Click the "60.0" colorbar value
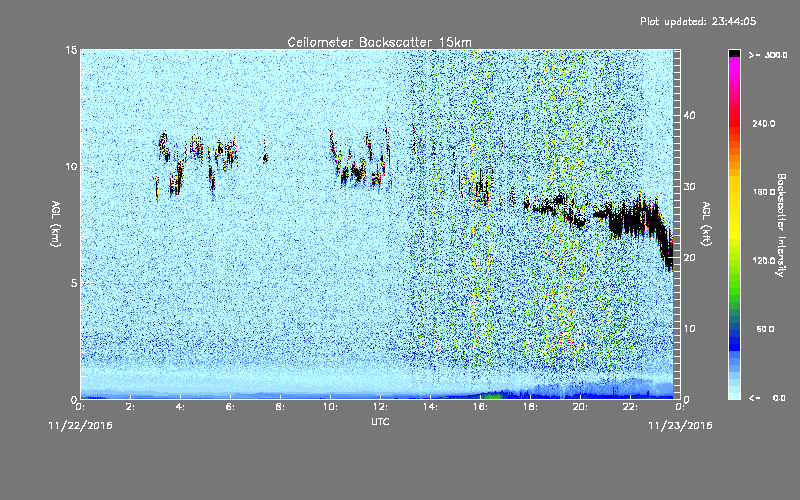The height and width of the screenshot is (500, 800). 765,329
